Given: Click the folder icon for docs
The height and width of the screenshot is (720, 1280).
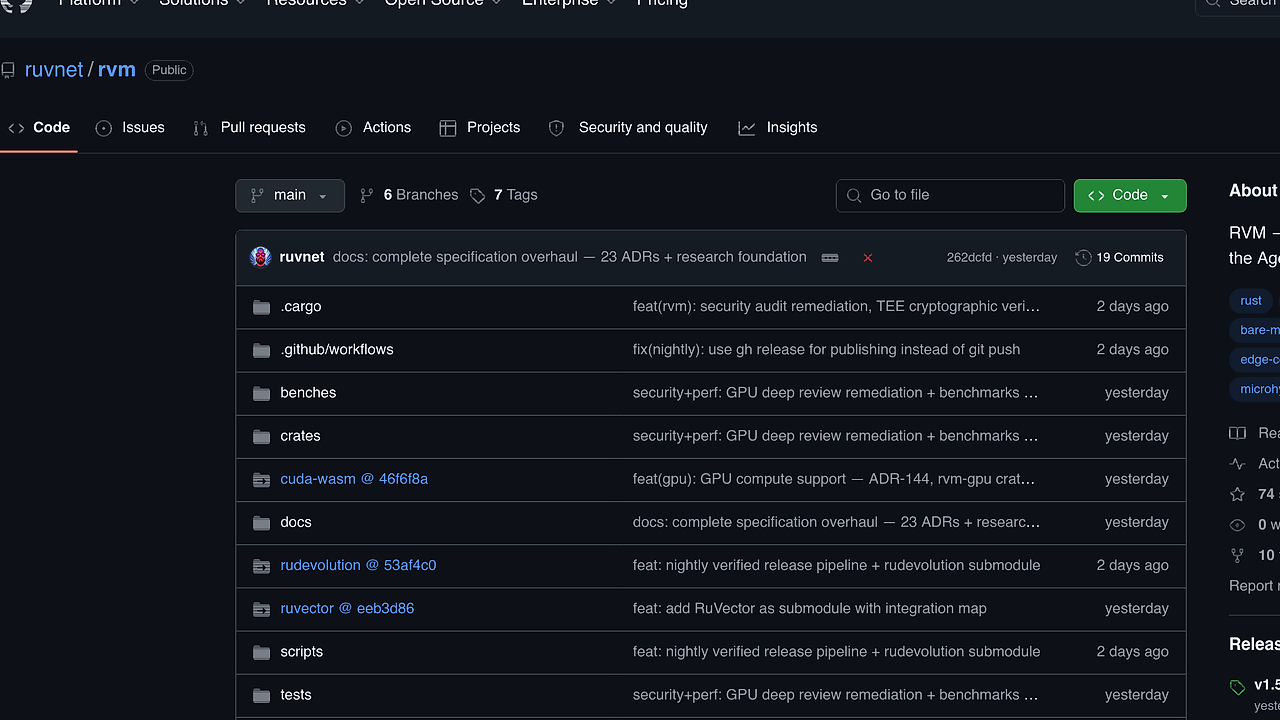Looking at the screenshot, I should pos(262,523).
